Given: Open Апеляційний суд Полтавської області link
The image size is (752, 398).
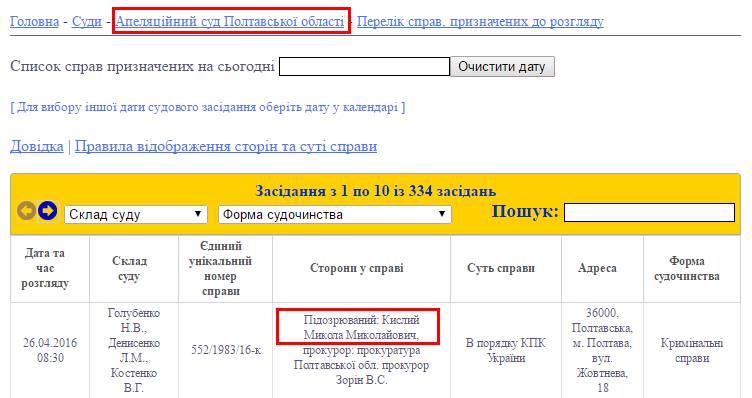Looking at the screenshot, I should (x=230, y=22).
